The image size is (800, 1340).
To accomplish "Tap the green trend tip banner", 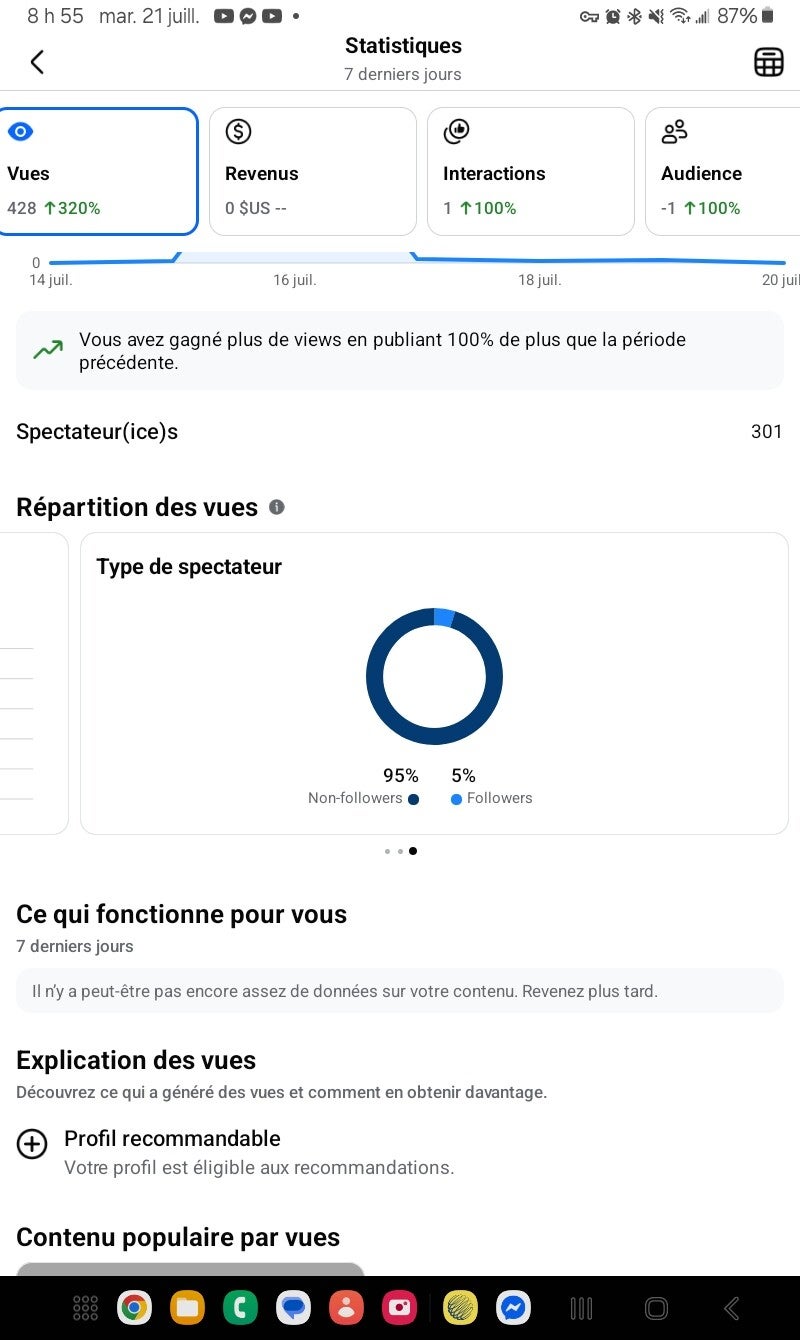I will pyautogui.click(x=400, y=351).
